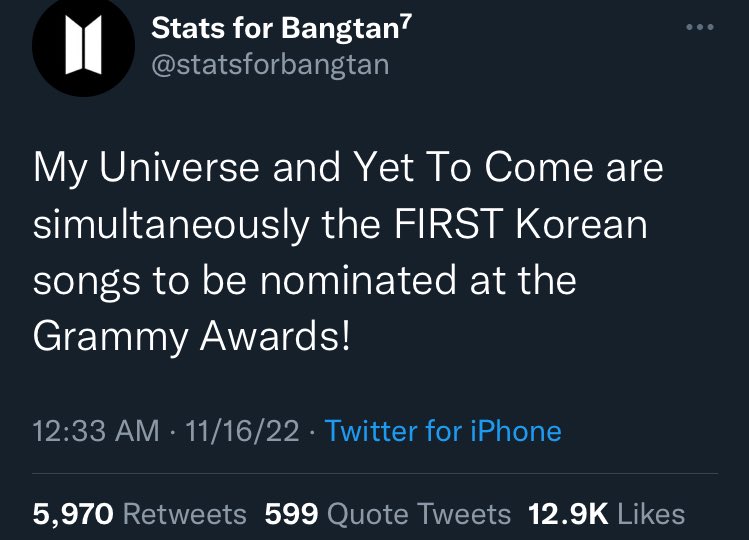
Task: Click the FIRST Korean phrase in the tweet
Action: point(521,224)
